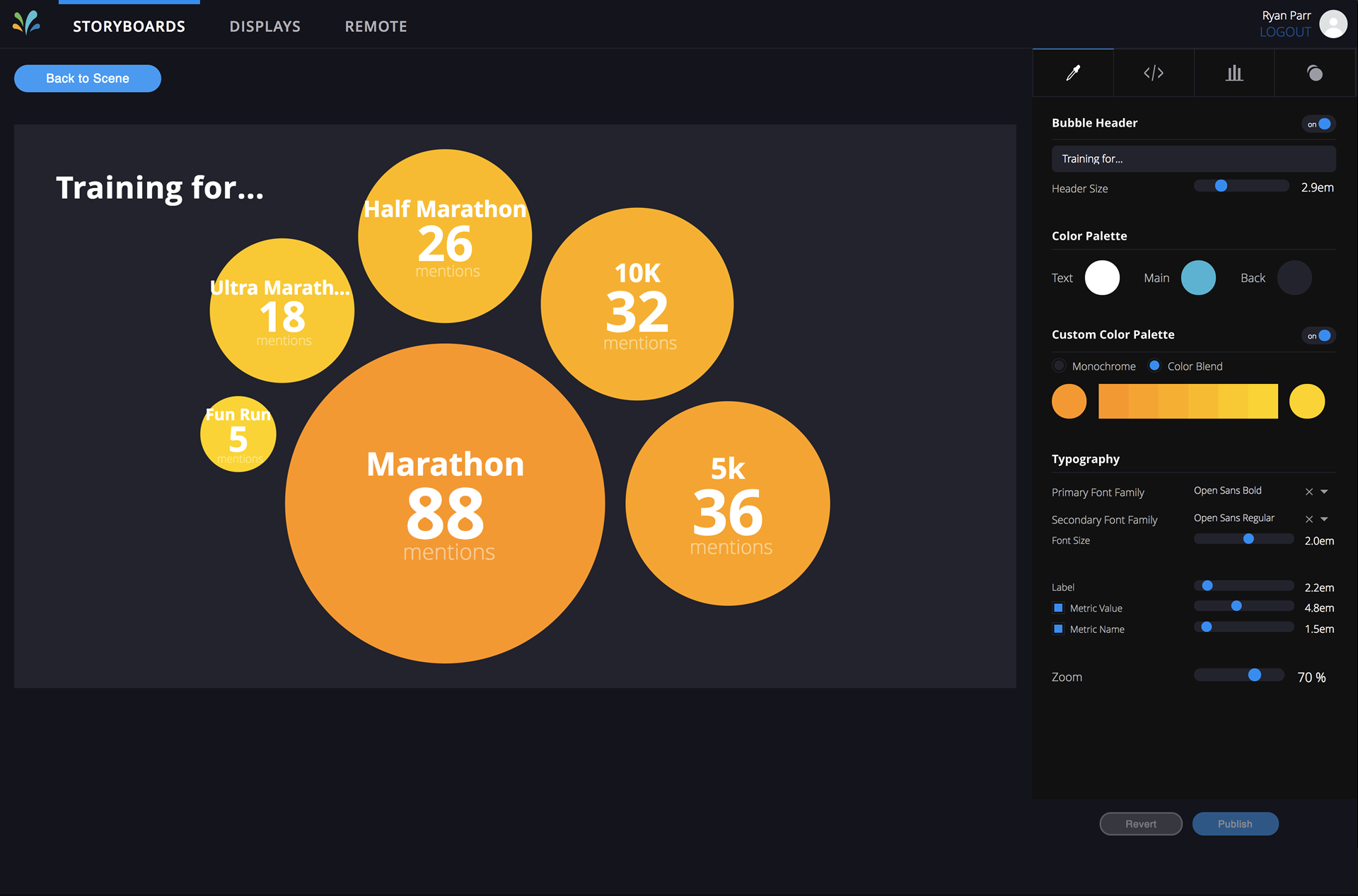
Task: Switch to the Remote tab
Action: (x=376, y=26)
